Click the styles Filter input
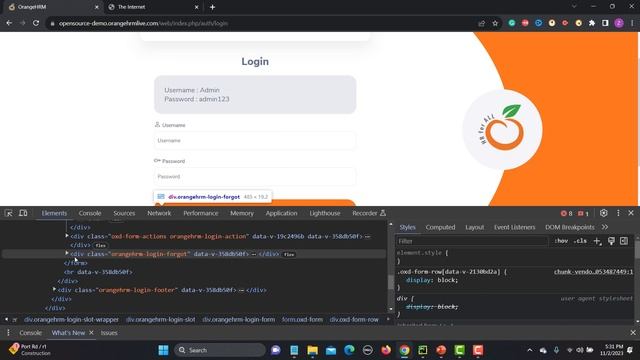The image size is (640, 360). [472, 241]
